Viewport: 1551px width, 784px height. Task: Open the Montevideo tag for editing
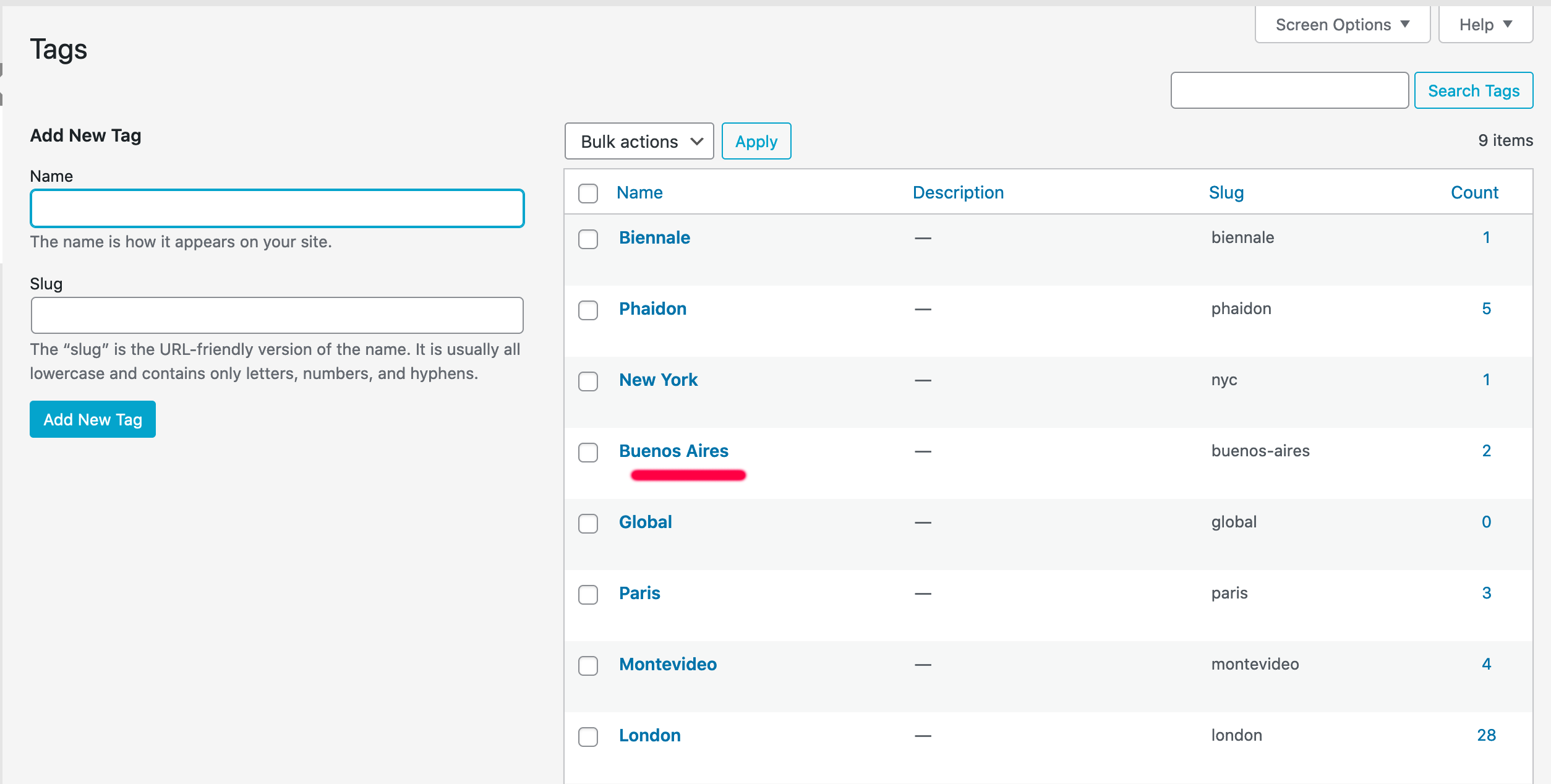(667, 664)
